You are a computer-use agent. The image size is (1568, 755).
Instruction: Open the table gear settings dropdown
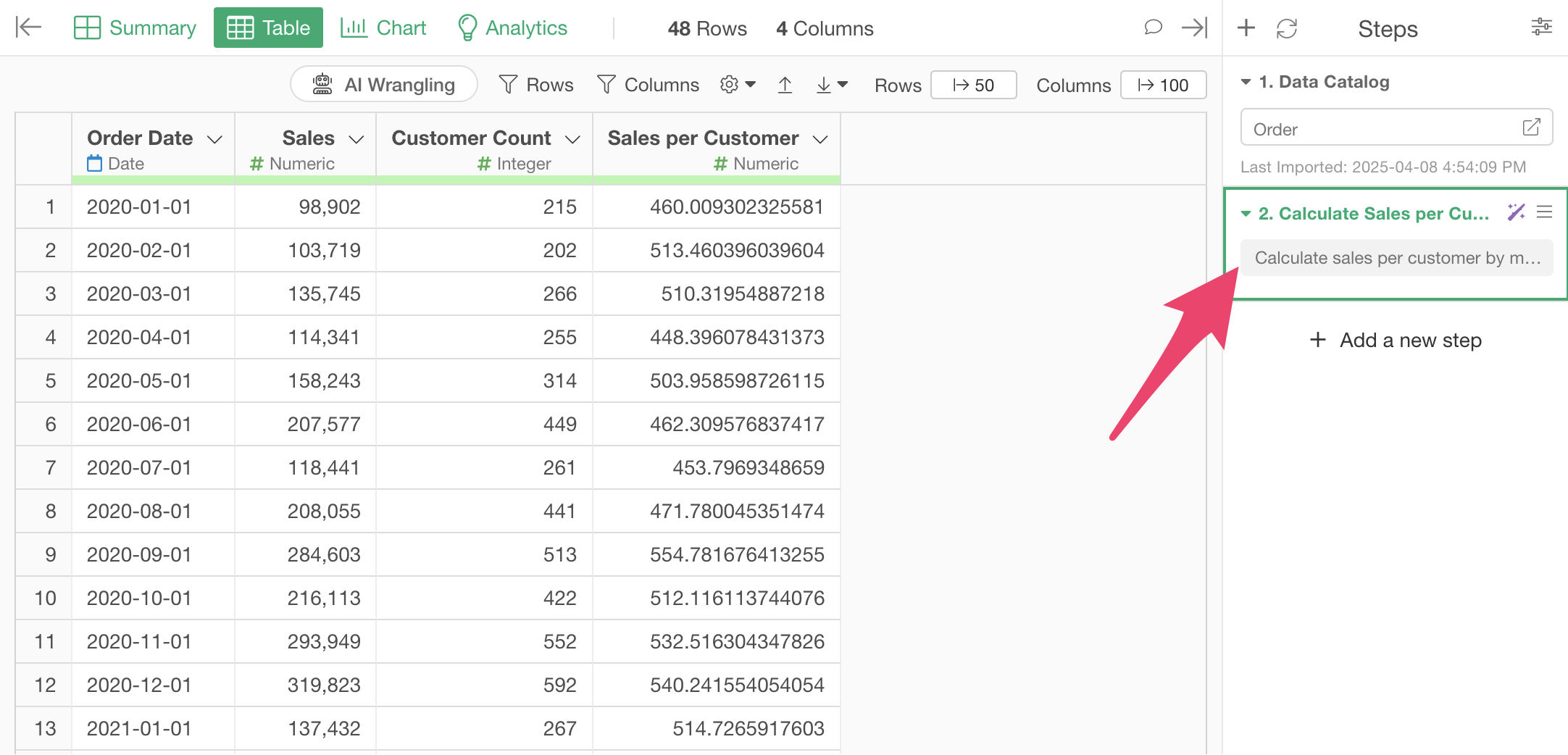tap(738, 85)
